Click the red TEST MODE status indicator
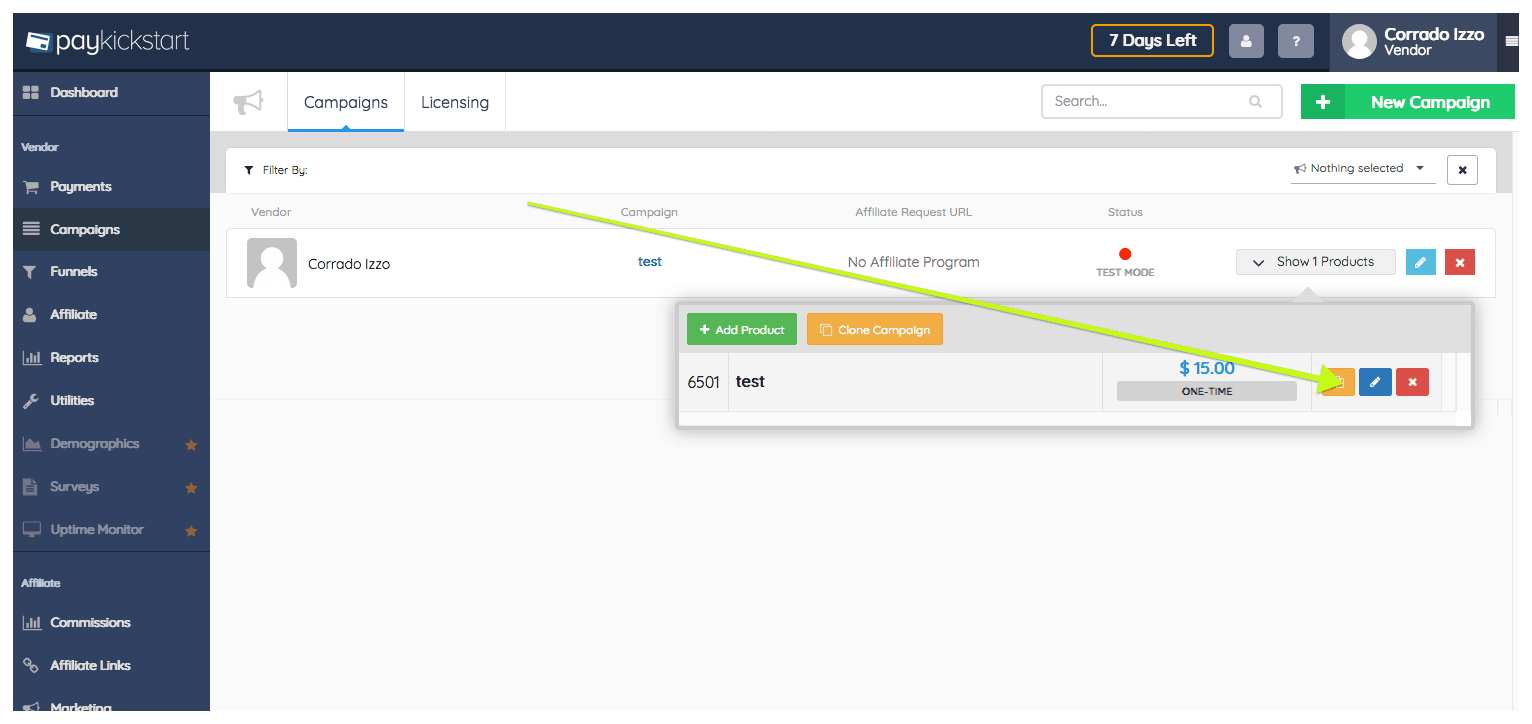Screen dimensions: 1532x724 1125,254
